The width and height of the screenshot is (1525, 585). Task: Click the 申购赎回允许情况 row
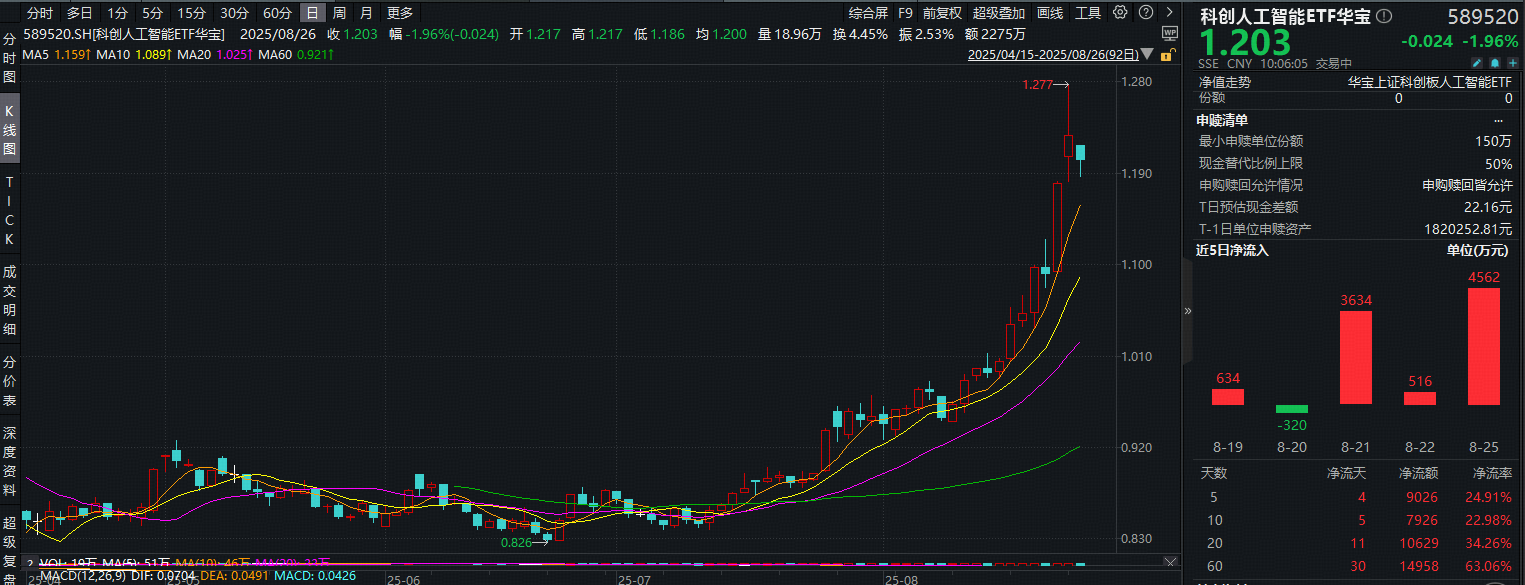(x=1355, y=185)
